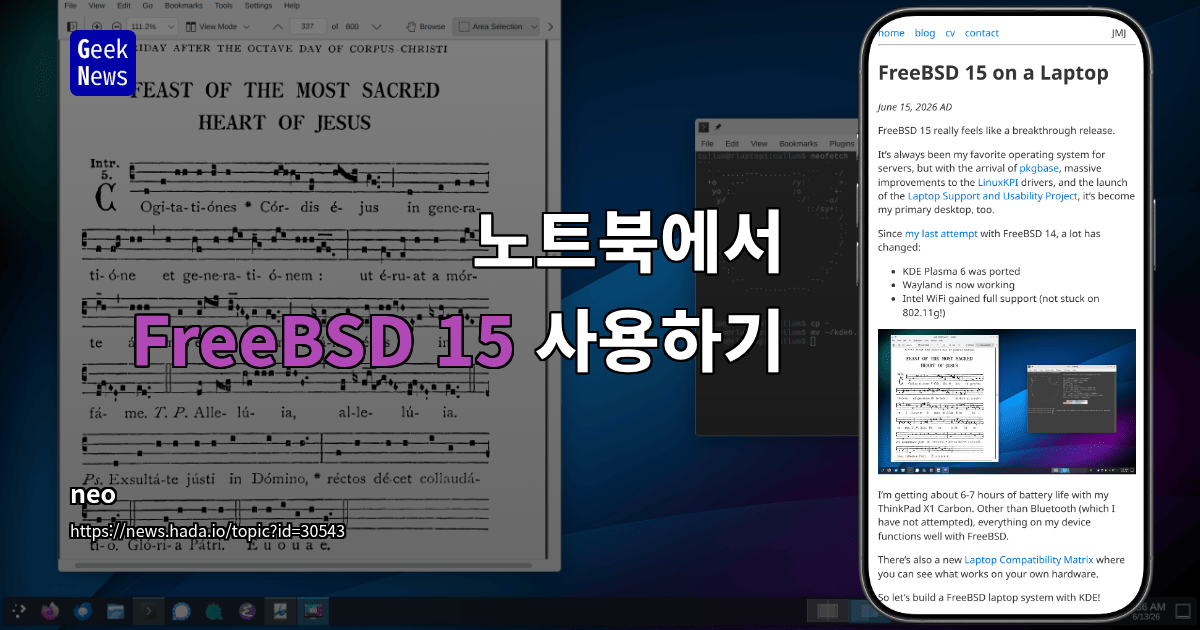This screenshot has height=630, width=1200.
Task: Open the Signal messenger taskbar icon
Action: pyautogui.click(x=181, y=609)
